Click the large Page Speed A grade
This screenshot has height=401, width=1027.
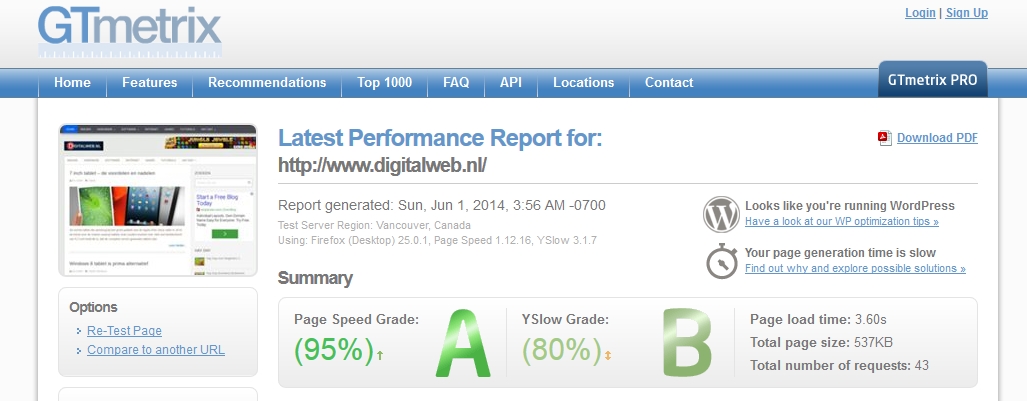coord(463,343)
